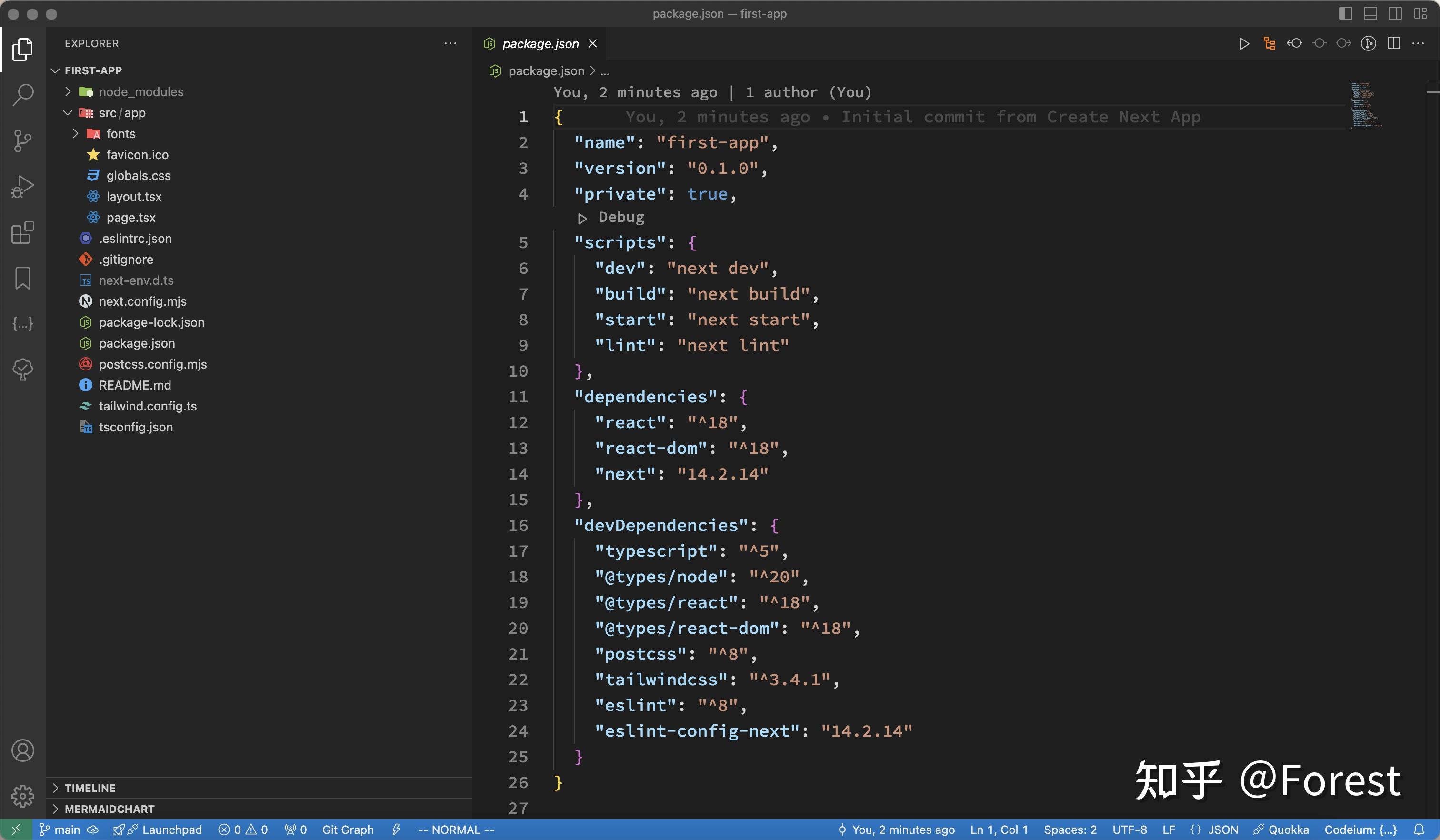Open the MongoDB leaf/tree view icon

(x=23, y=370)
